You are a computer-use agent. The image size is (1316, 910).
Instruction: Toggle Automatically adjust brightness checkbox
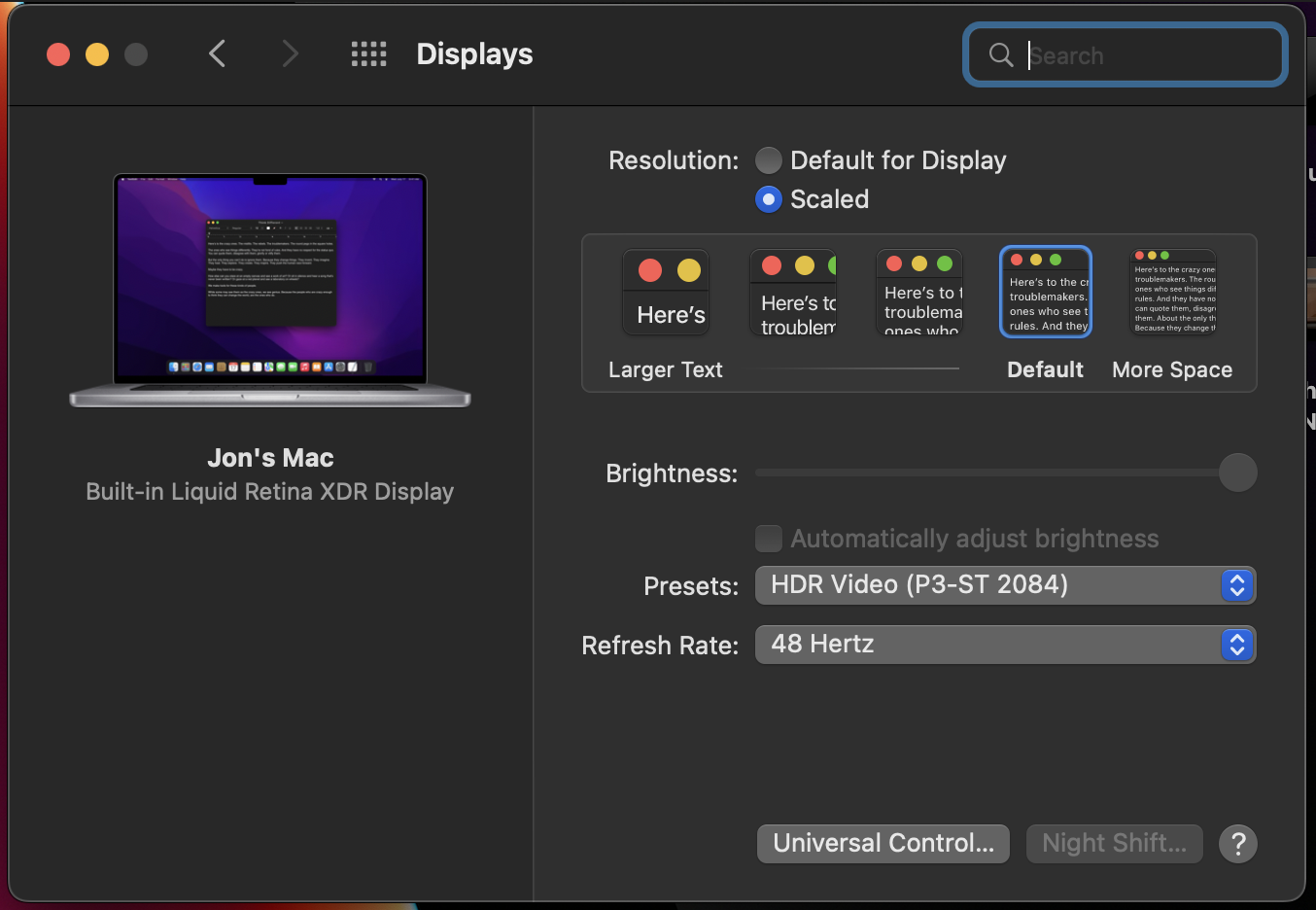pyautogui.click(x=769, y=539)
